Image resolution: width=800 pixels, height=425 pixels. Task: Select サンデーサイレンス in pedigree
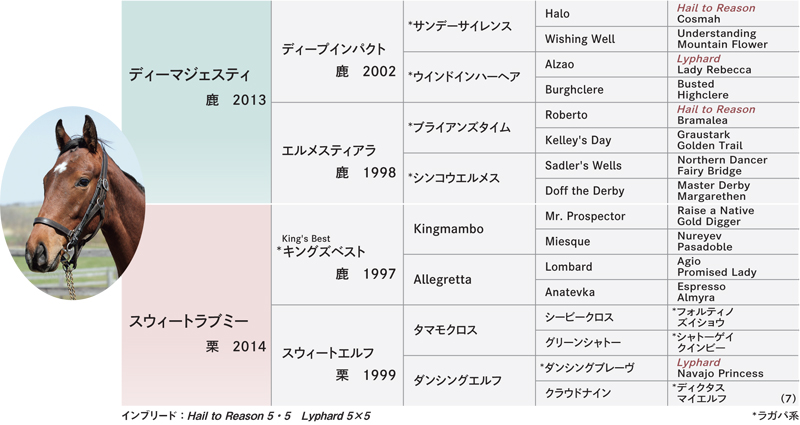[x=469, y=26]
